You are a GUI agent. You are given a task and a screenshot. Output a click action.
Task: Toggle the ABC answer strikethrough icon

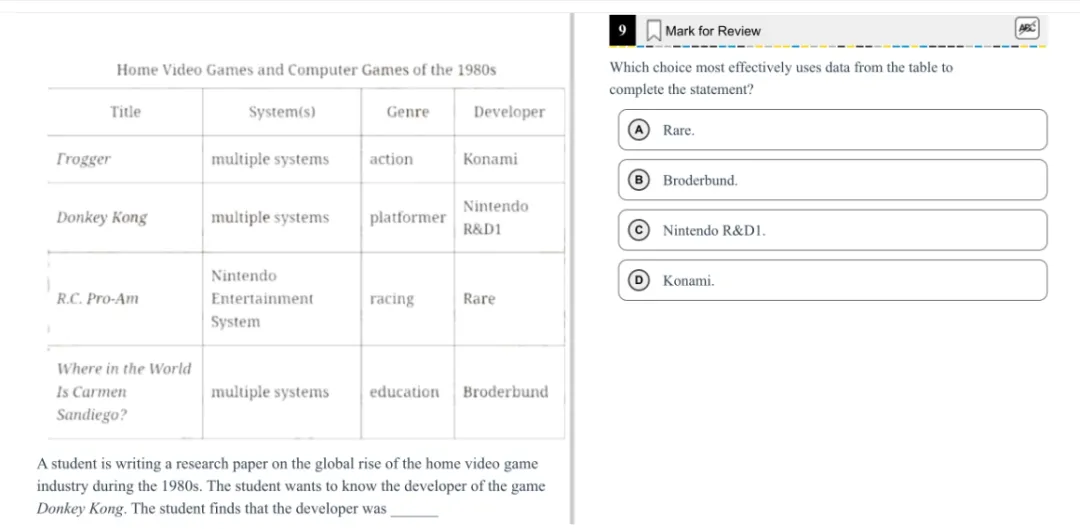click(x=1026, y=29)
